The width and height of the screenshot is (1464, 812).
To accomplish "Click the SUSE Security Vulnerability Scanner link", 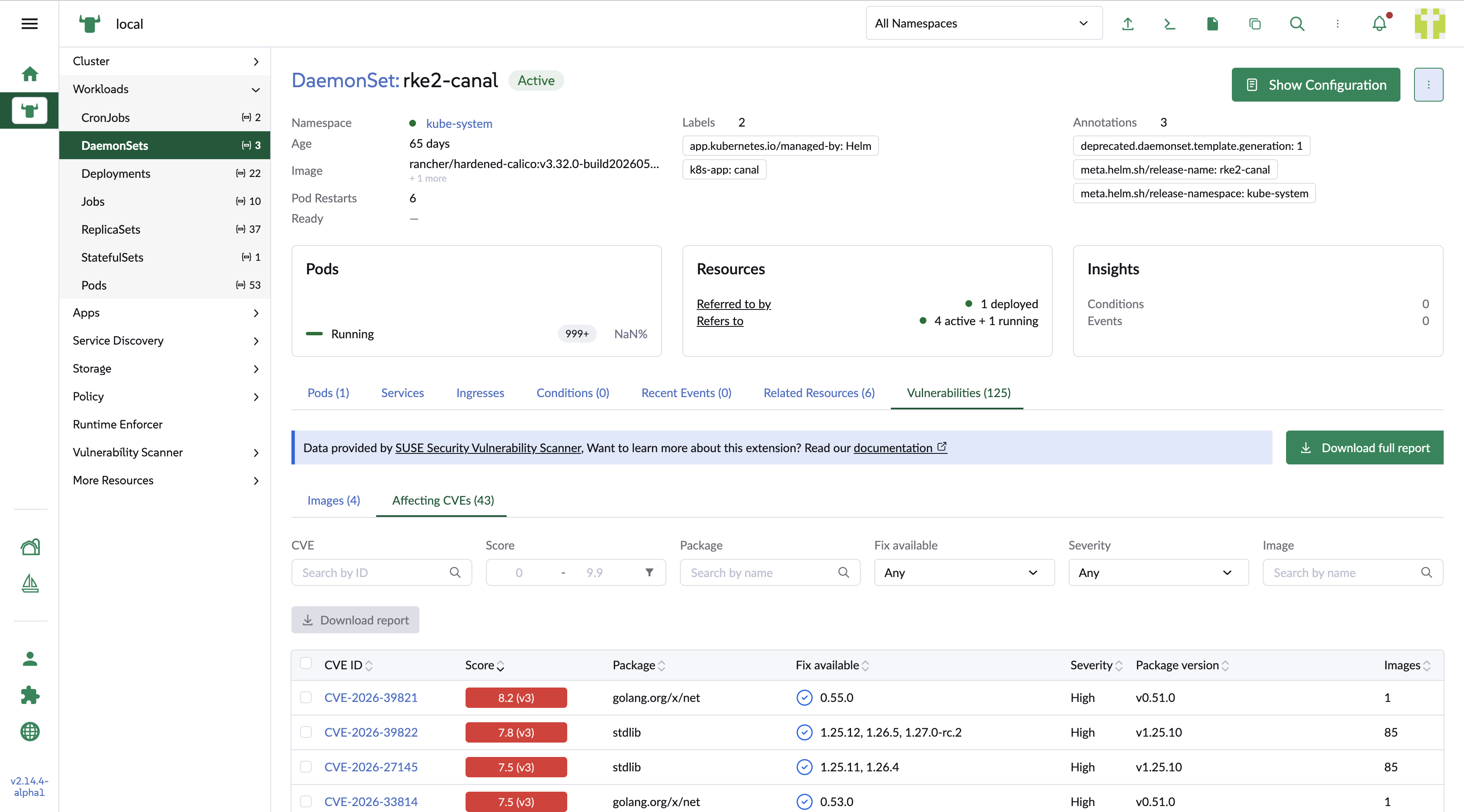I will [x=488, y=447].
